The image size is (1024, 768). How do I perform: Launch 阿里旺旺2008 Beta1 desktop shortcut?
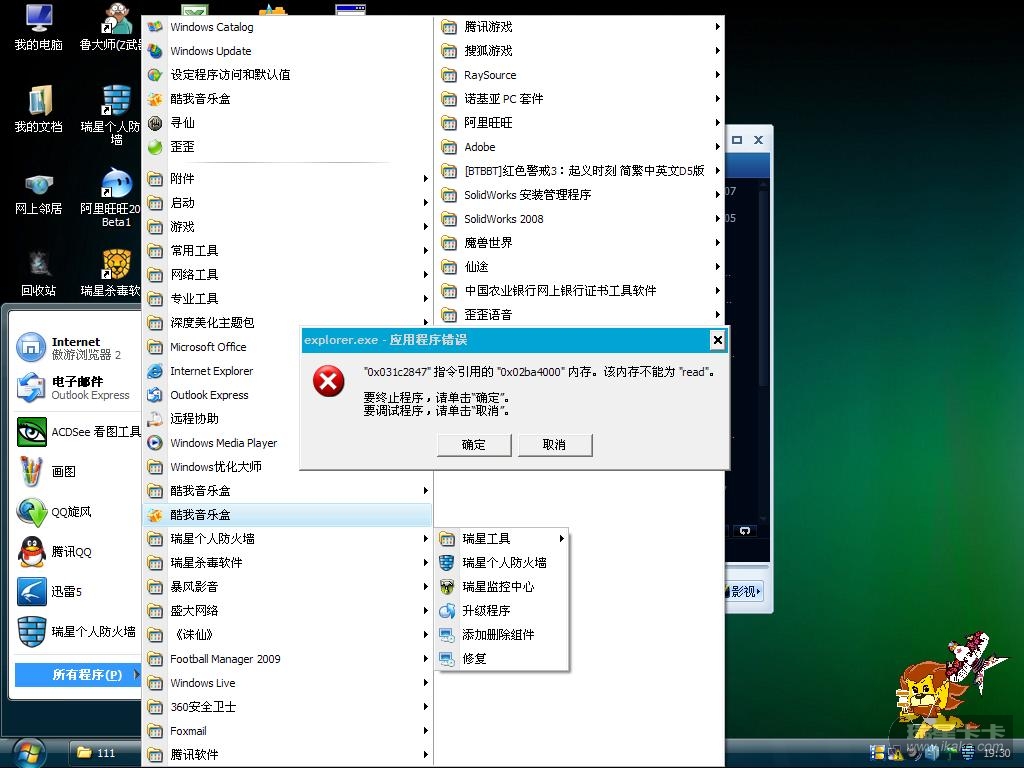click(x=111, y=198)
